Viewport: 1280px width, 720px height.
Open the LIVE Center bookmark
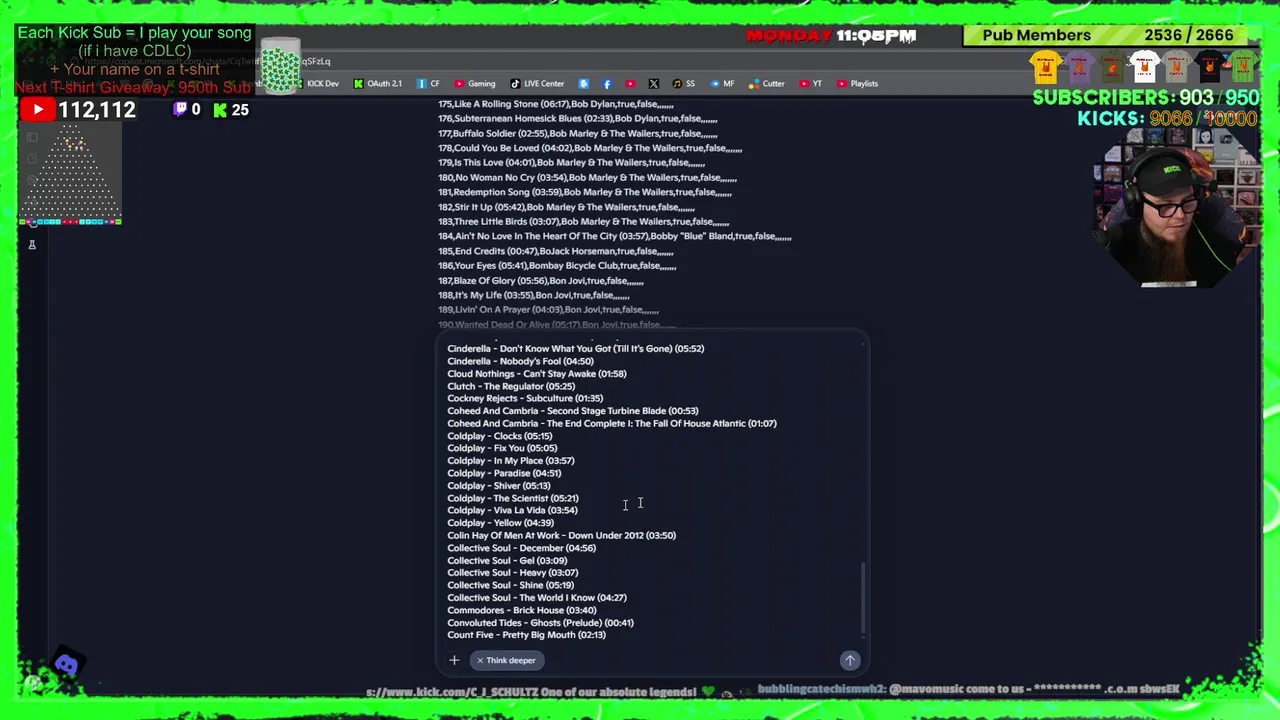(x=537, y=84)
